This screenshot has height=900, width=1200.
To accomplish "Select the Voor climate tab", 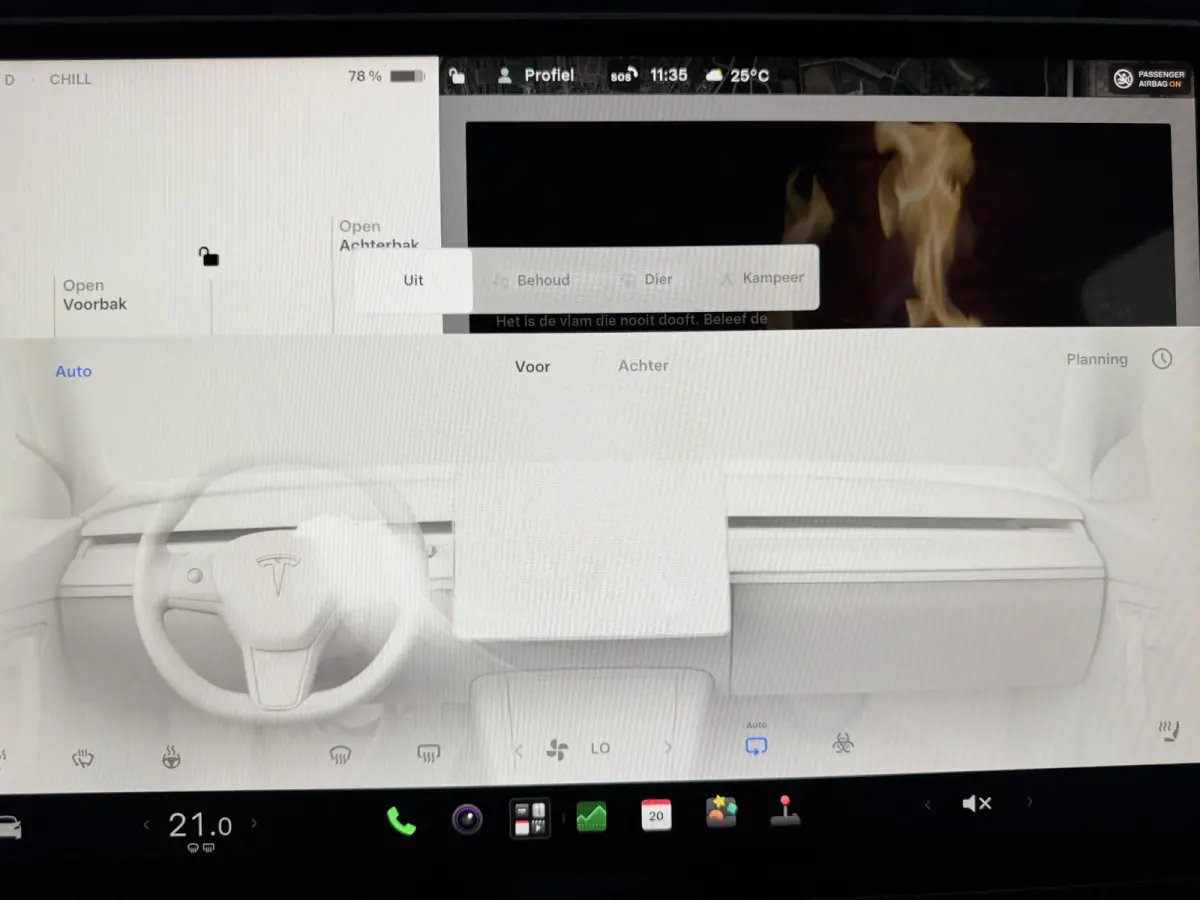I will [x=532, y=367].
